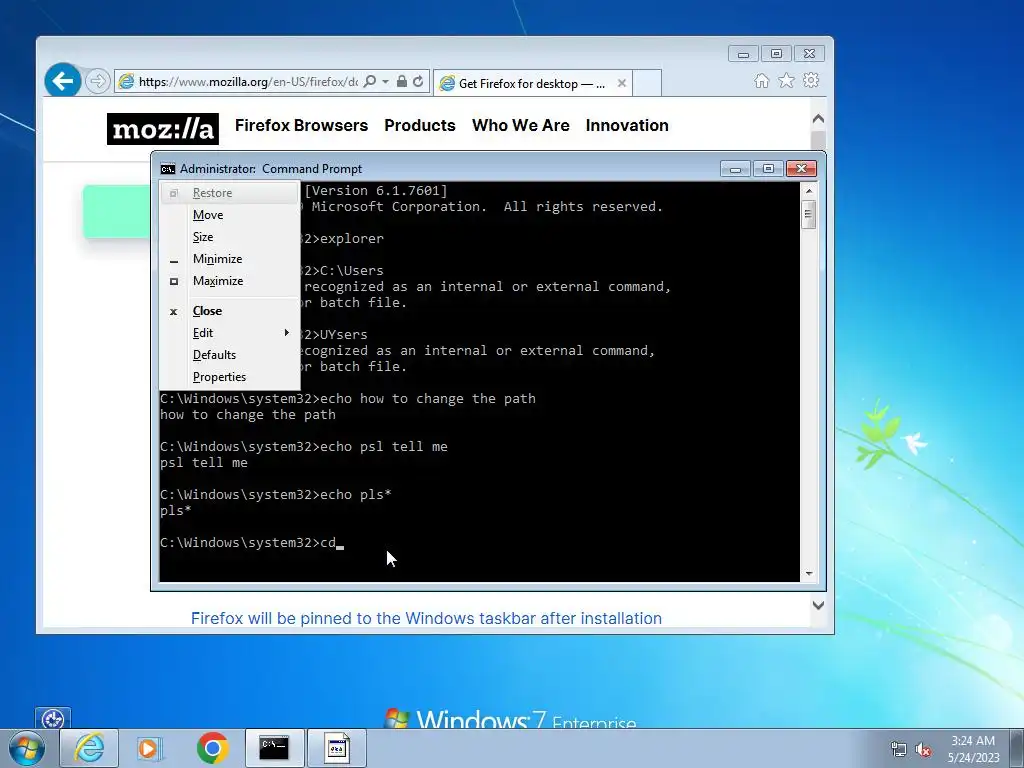Click 'echo how to change the path' line

(348, 399)
